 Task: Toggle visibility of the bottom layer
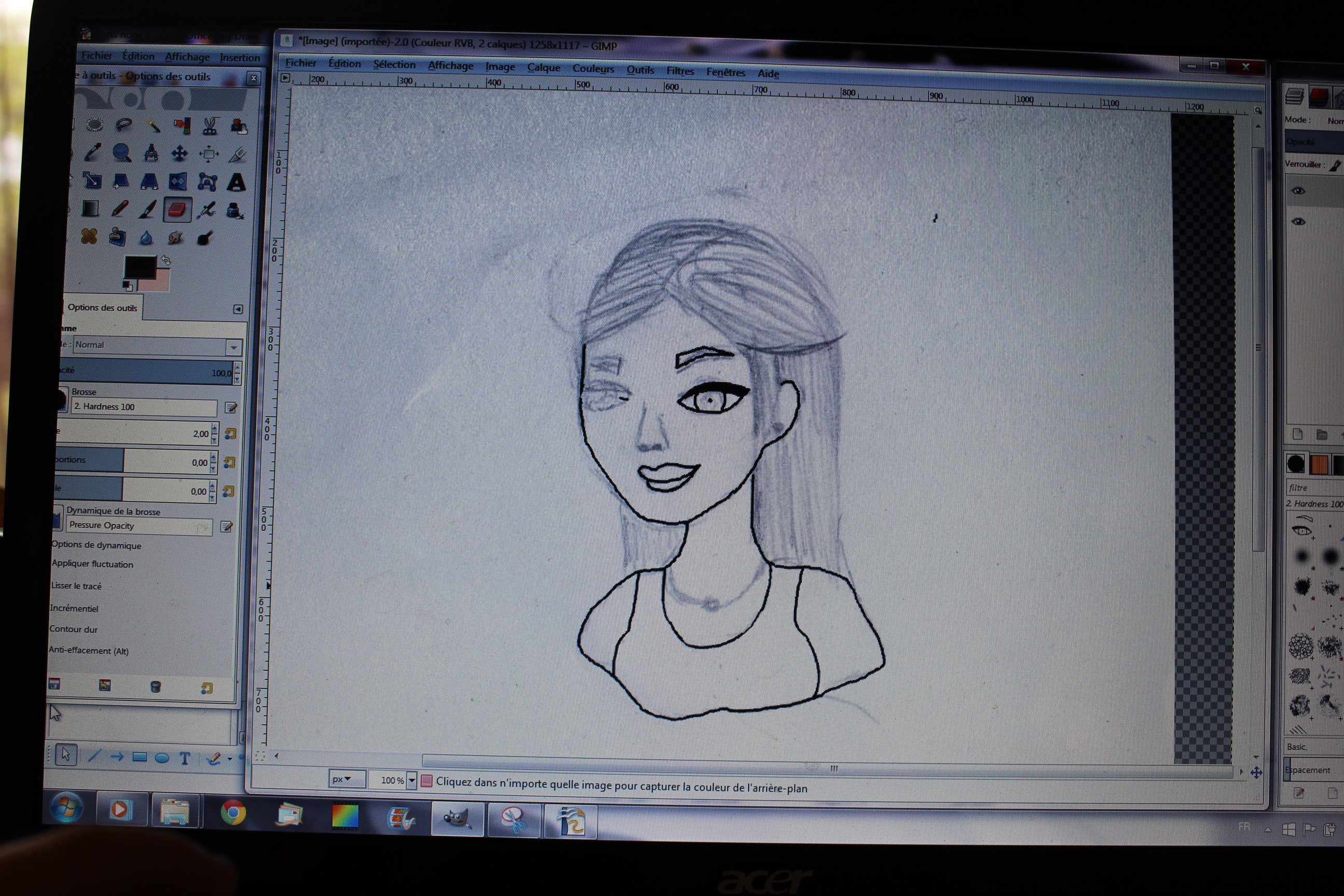[1298, 222]
